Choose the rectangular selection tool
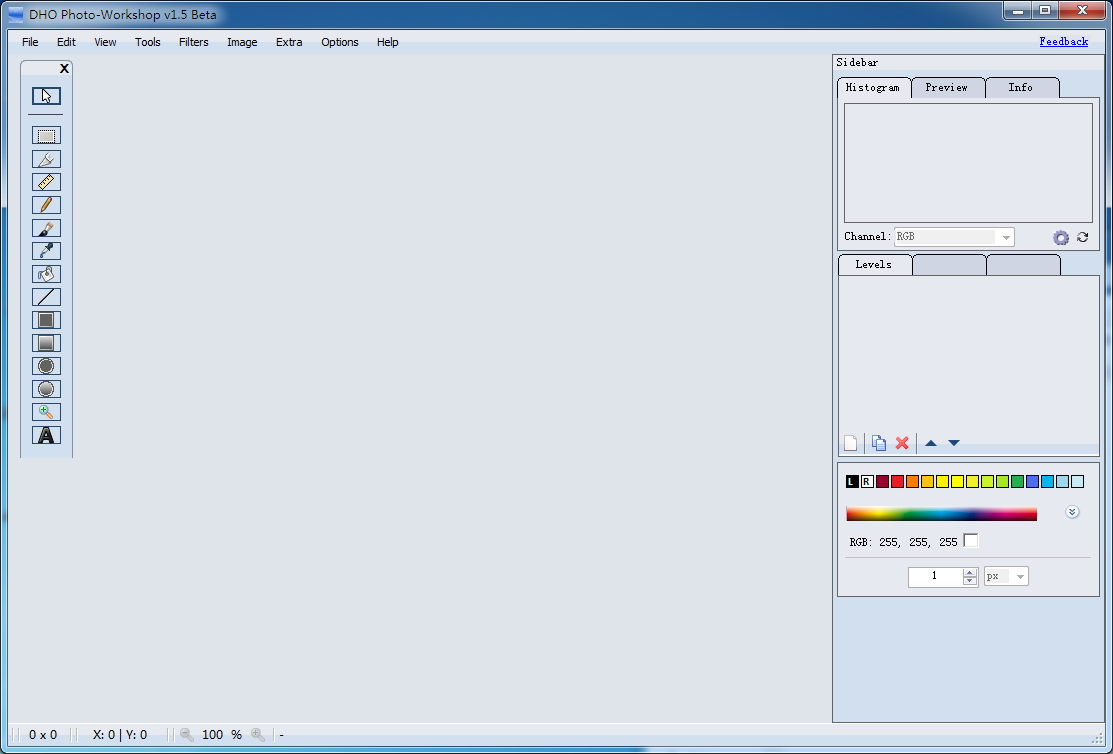The image size is (1113, 754). (x=46, y=136)
